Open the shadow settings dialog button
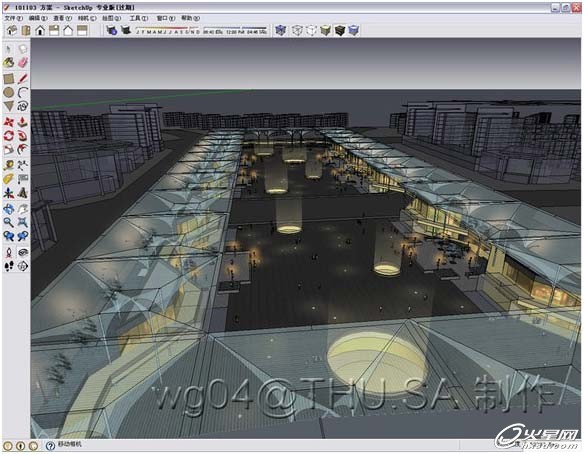This screenshot has height=454, width=584. coord(111,30)
